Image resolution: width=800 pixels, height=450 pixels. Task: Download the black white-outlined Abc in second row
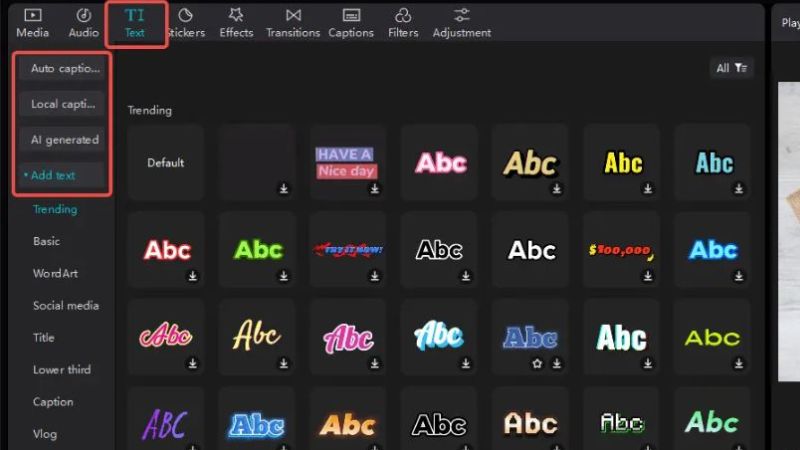pos(465,276)
